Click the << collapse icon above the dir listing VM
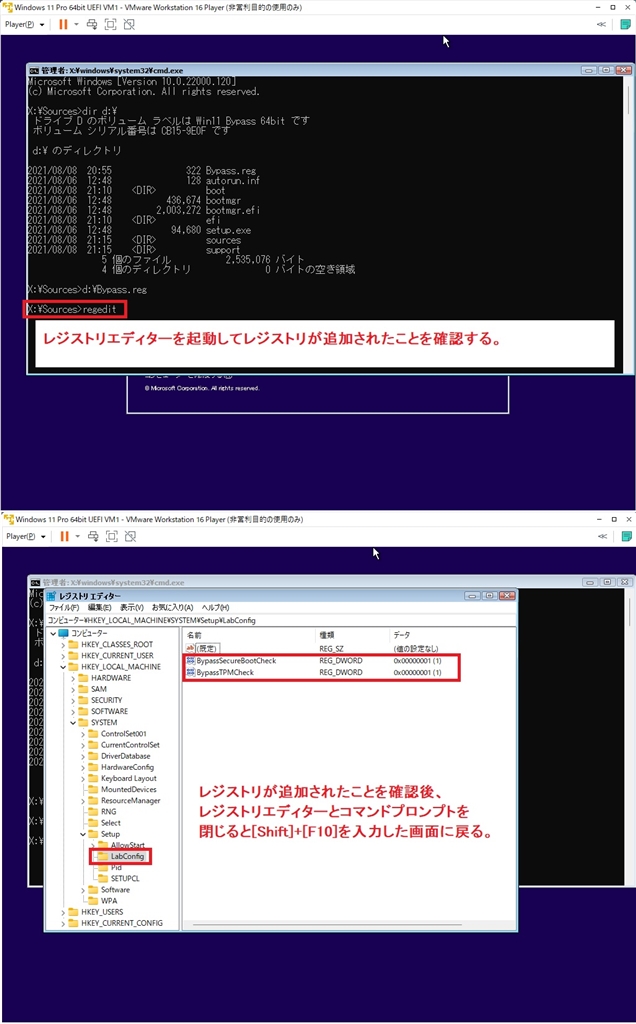This screenshot has height=1024, width=636. click(601, 24)
